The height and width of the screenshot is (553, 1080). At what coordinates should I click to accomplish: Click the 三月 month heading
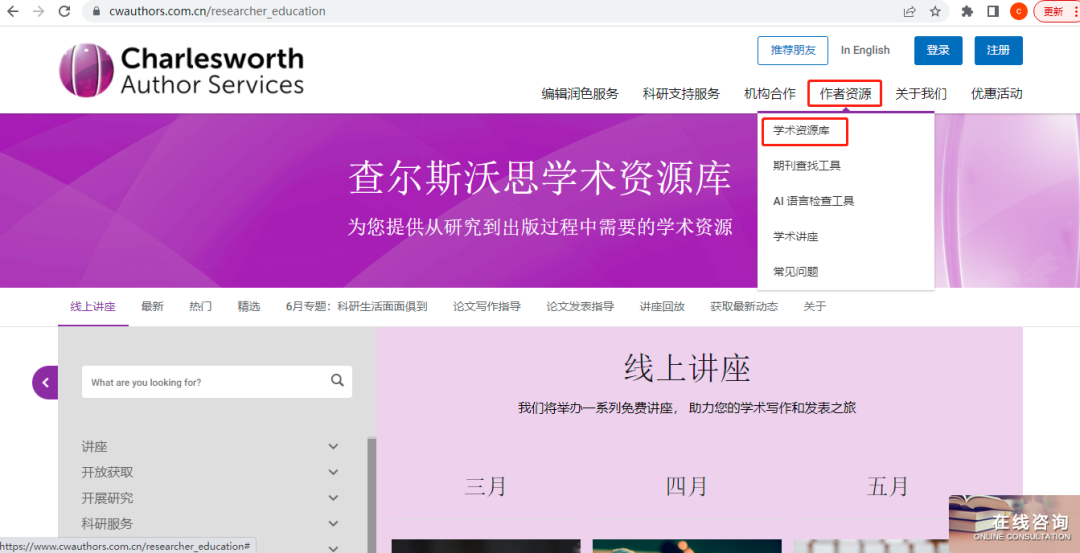coord(486,487)
